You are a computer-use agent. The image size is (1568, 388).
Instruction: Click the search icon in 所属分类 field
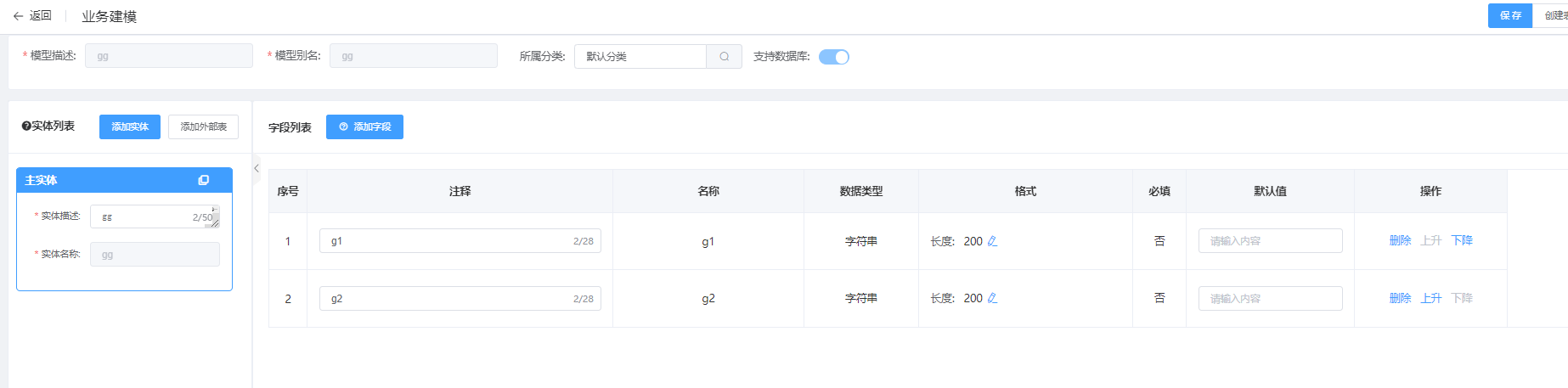pos(725,57)
